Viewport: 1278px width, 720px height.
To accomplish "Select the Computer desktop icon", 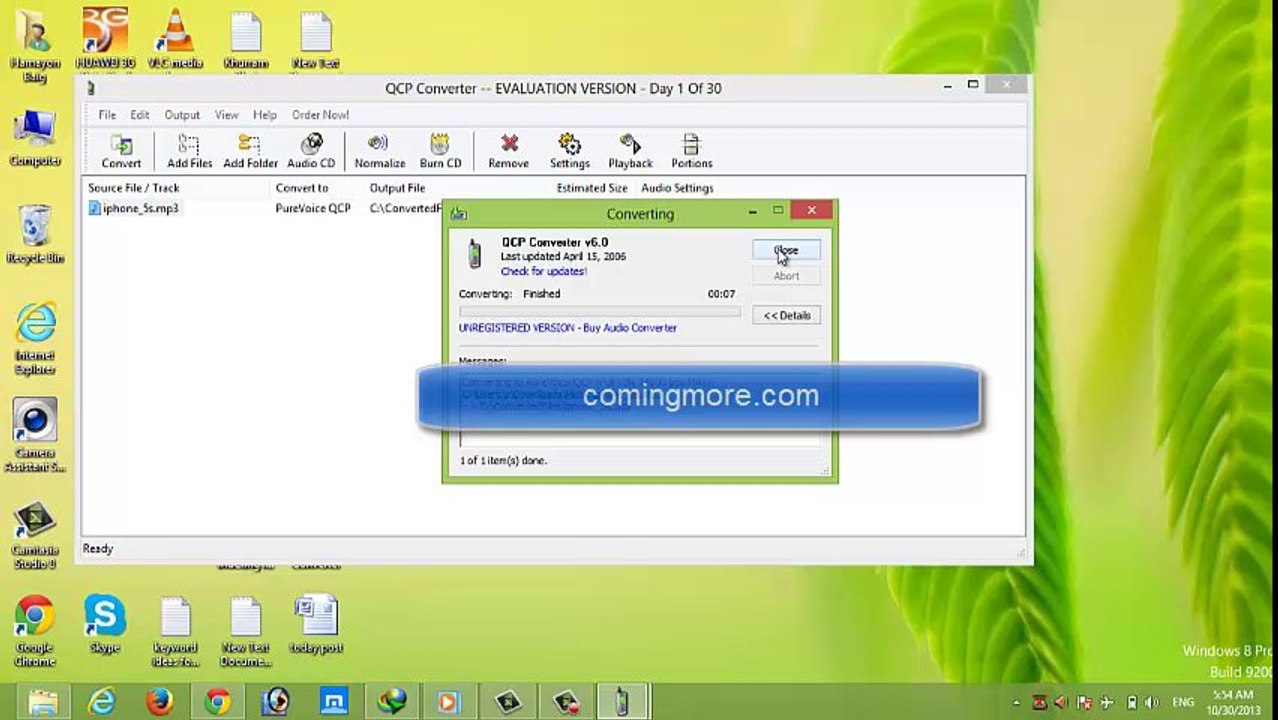I will [35, 138].
